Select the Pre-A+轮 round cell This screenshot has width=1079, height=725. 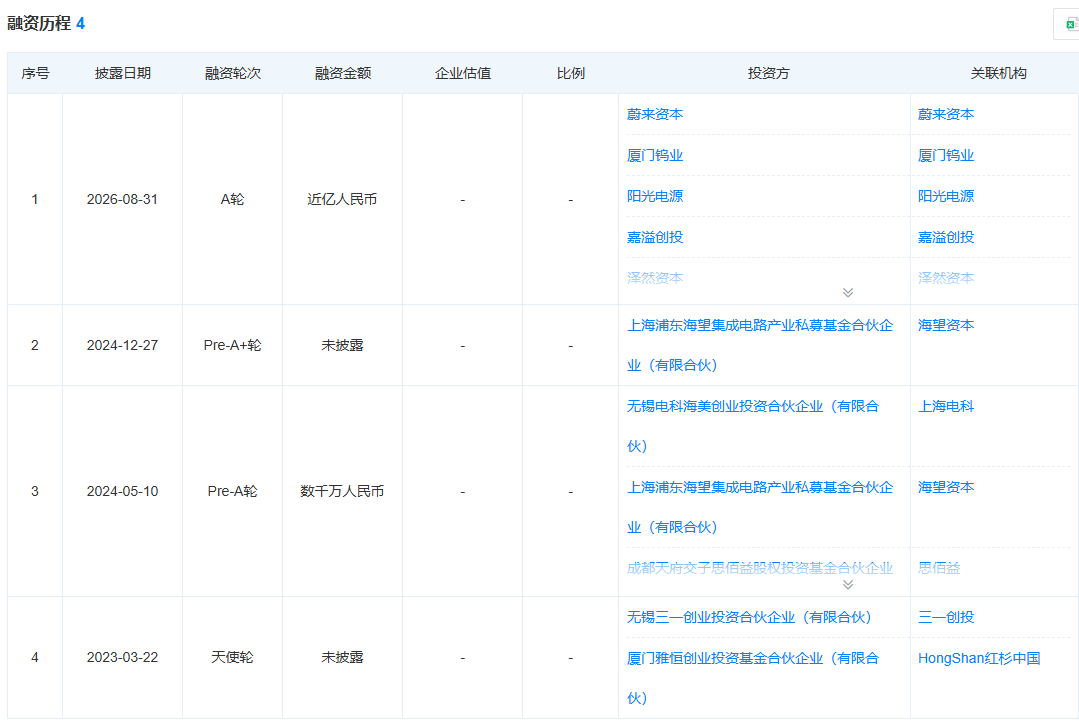pyautogui.click(x=233, y=345)
